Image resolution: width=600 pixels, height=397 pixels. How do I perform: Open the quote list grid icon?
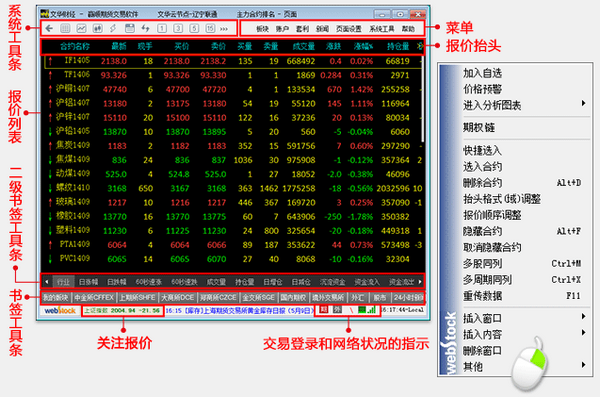(65, 28)
